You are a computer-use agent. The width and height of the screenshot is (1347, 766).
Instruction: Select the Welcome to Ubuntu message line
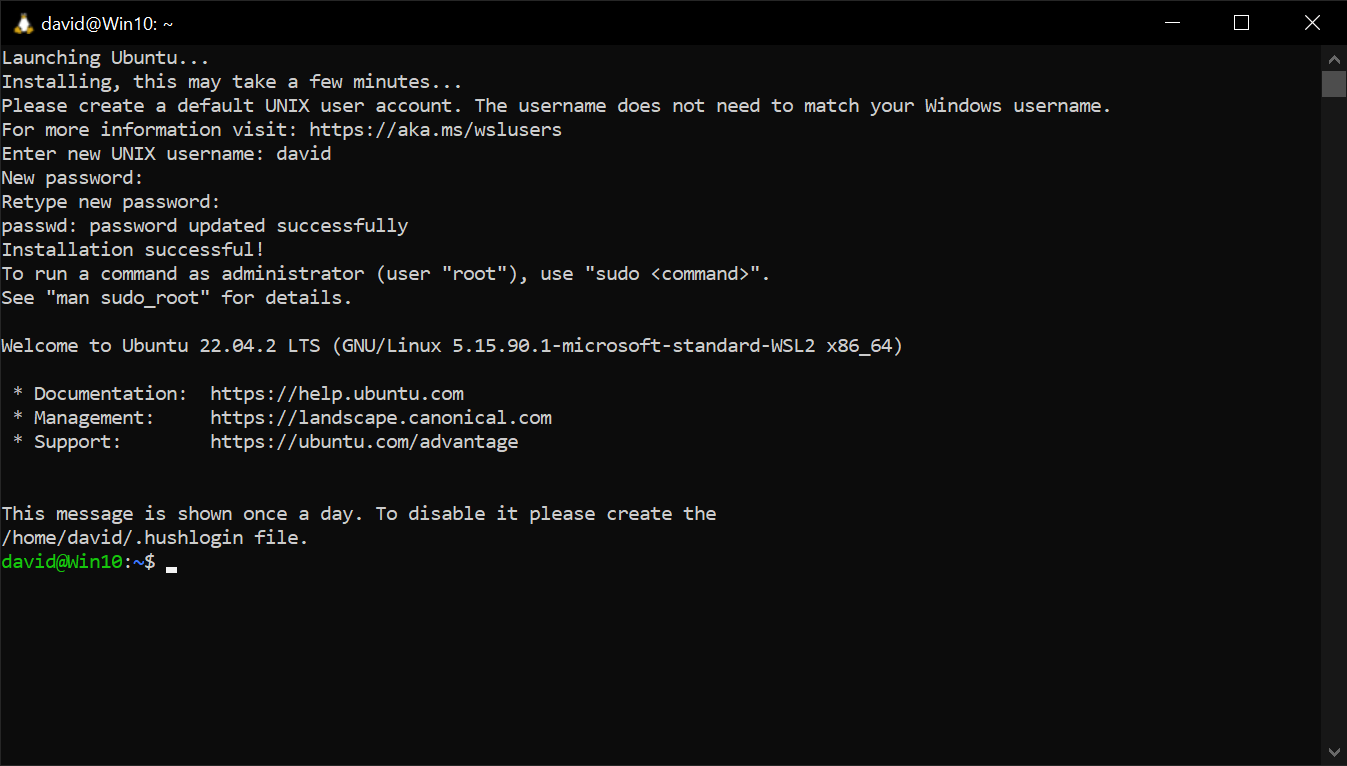pos(450,345)
